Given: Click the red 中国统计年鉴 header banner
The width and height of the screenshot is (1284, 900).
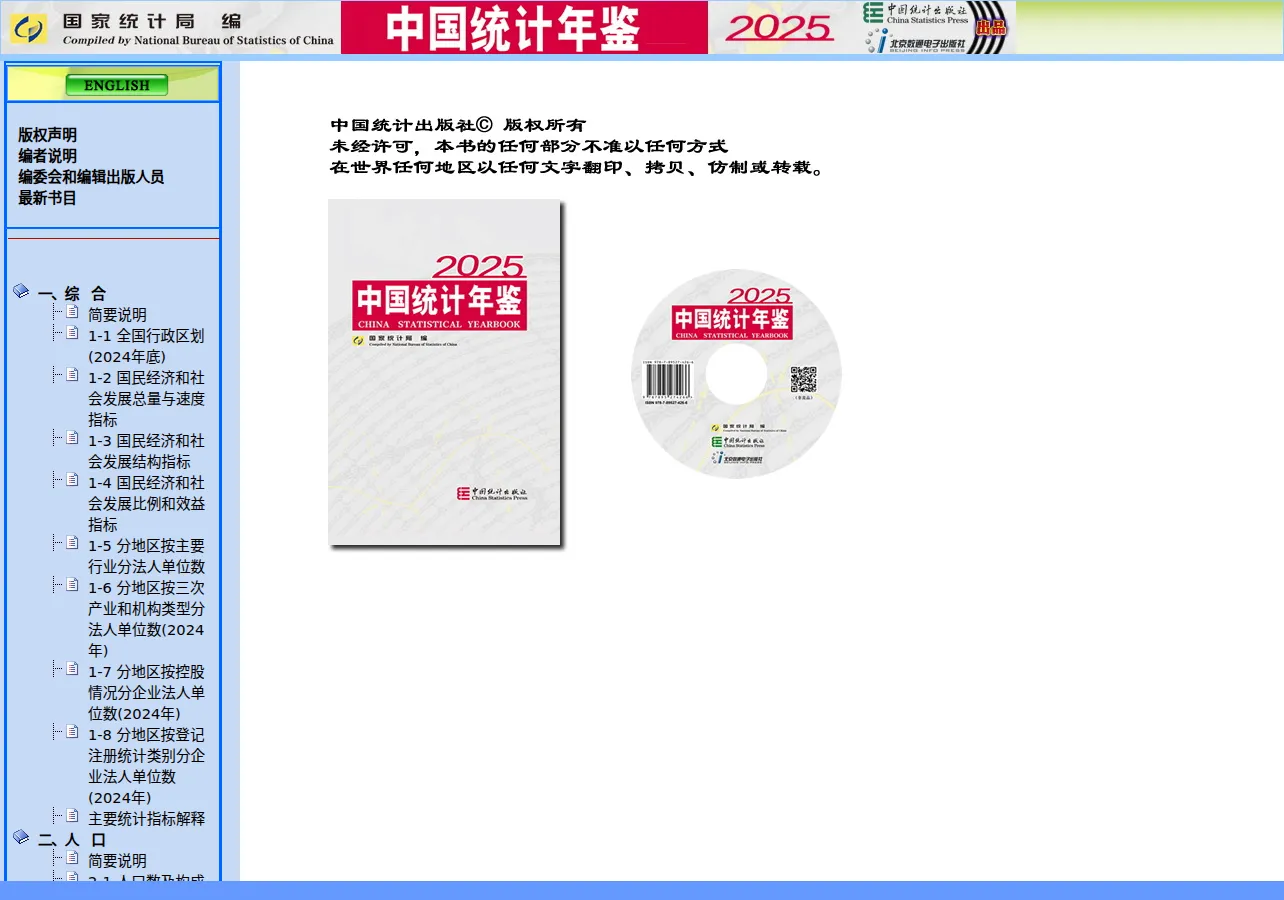Looking at the screenshot, I should coord(524,28).
